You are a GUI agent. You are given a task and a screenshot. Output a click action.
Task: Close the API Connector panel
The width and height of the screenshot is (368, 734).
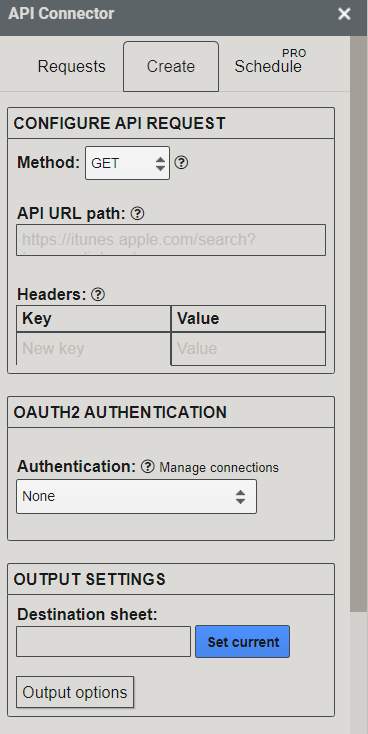click(x=344, y=14)
